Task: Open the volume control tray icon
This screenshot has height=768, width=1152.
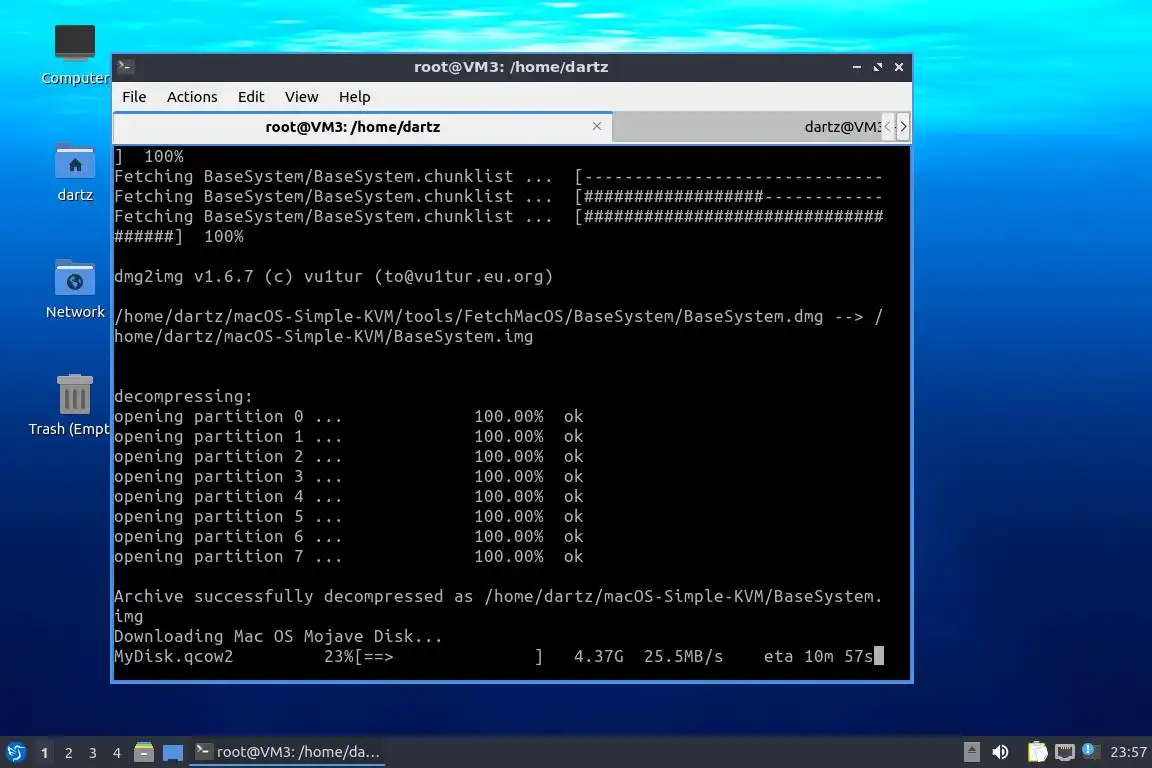Action: (x=1000, y=752)
